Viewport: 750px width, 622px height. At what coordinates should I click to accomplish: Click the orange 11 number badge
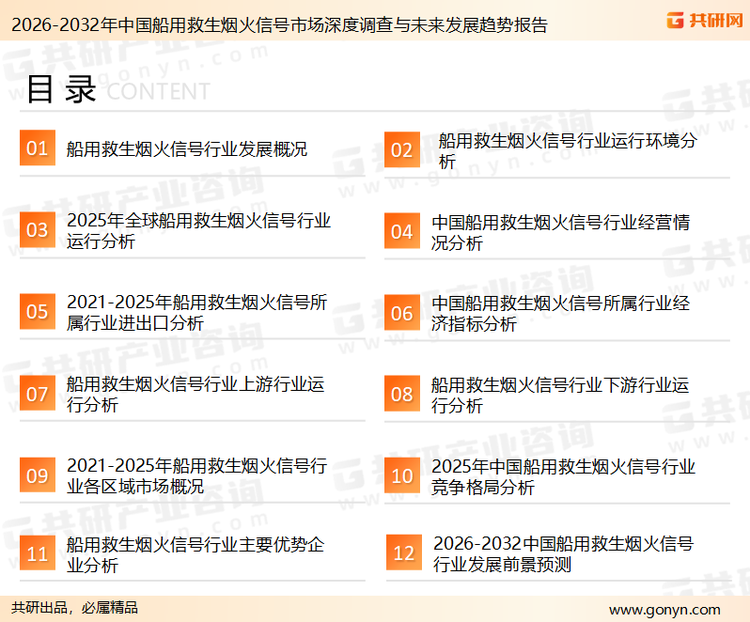coord(37,554)
